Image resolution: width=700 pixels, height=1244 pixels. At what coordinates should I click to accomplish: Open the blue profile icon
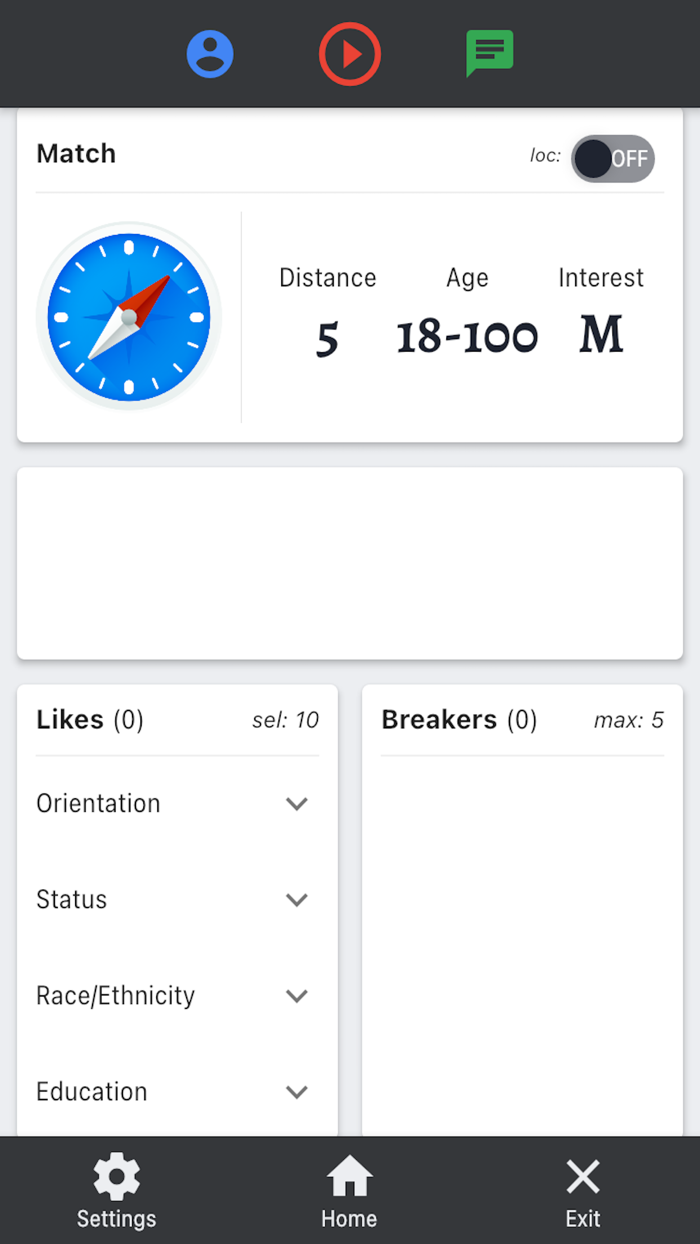click(x=210, y=54)
